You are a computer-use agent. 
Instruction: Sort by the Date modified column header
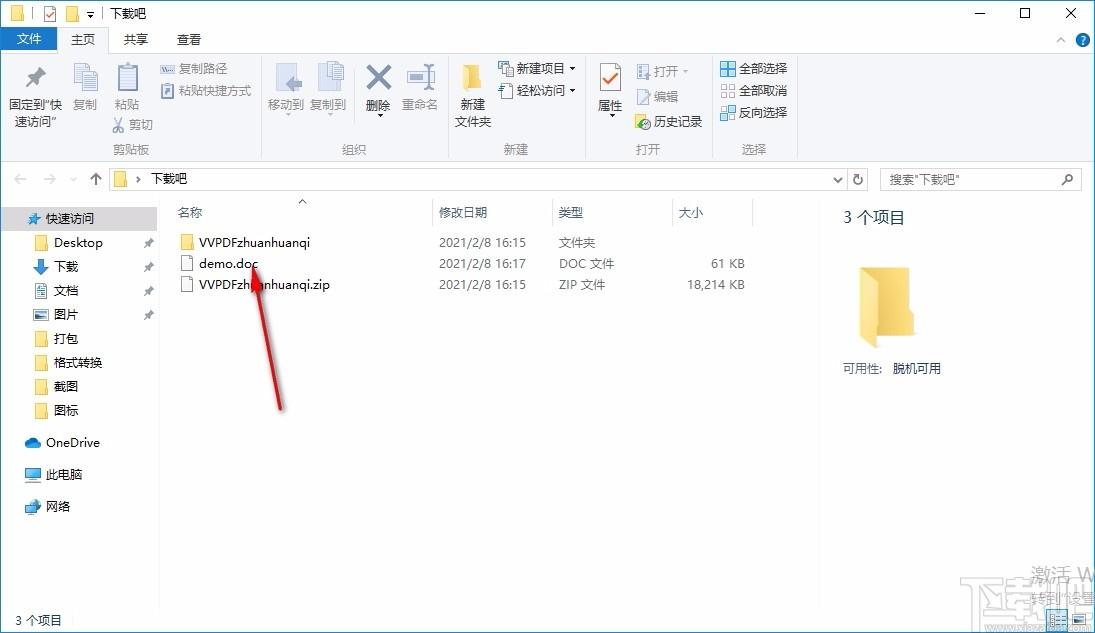click(463, 212)
